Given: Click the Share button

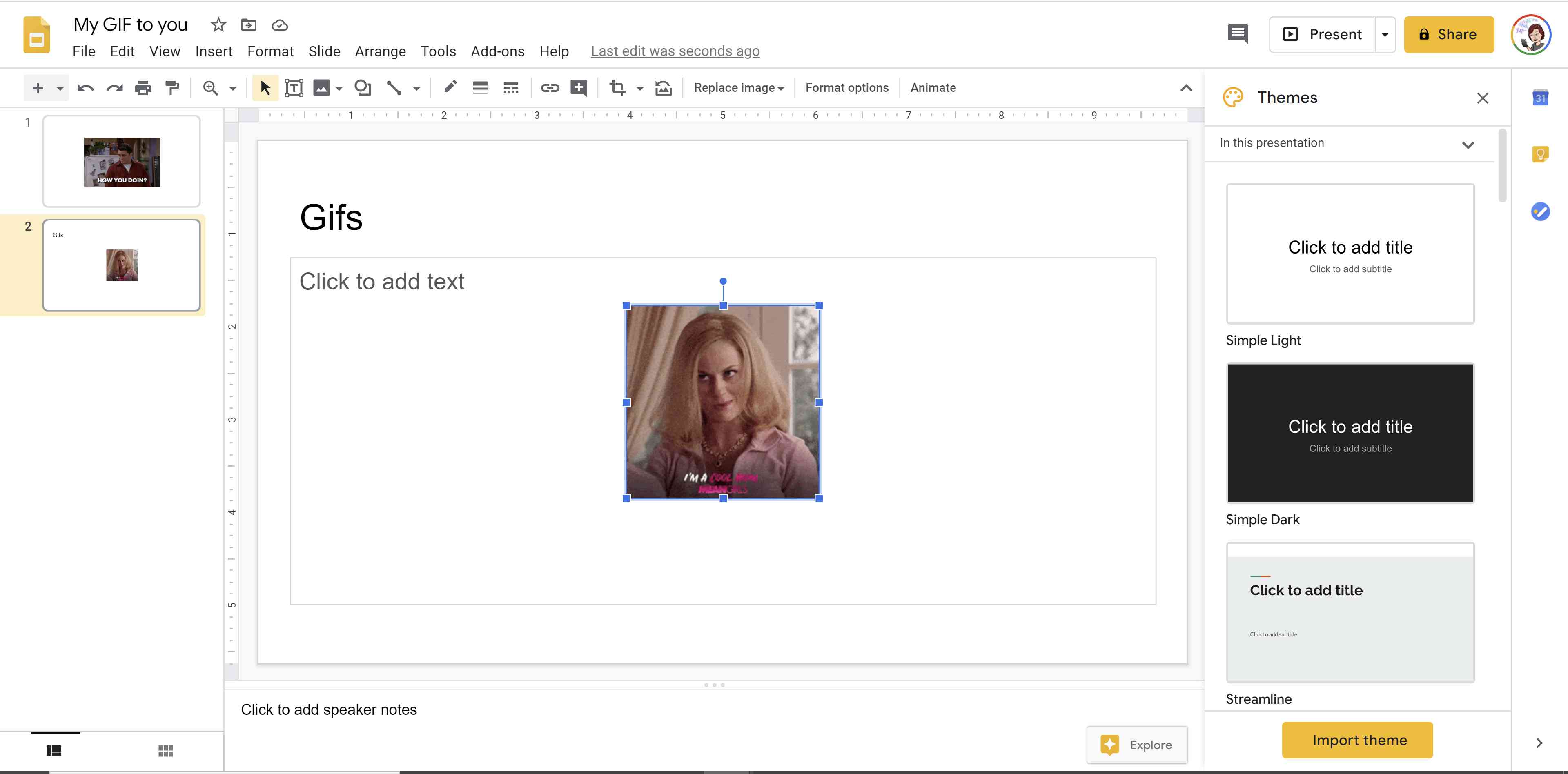Looking at the screenshot, I should point(1449,35).
